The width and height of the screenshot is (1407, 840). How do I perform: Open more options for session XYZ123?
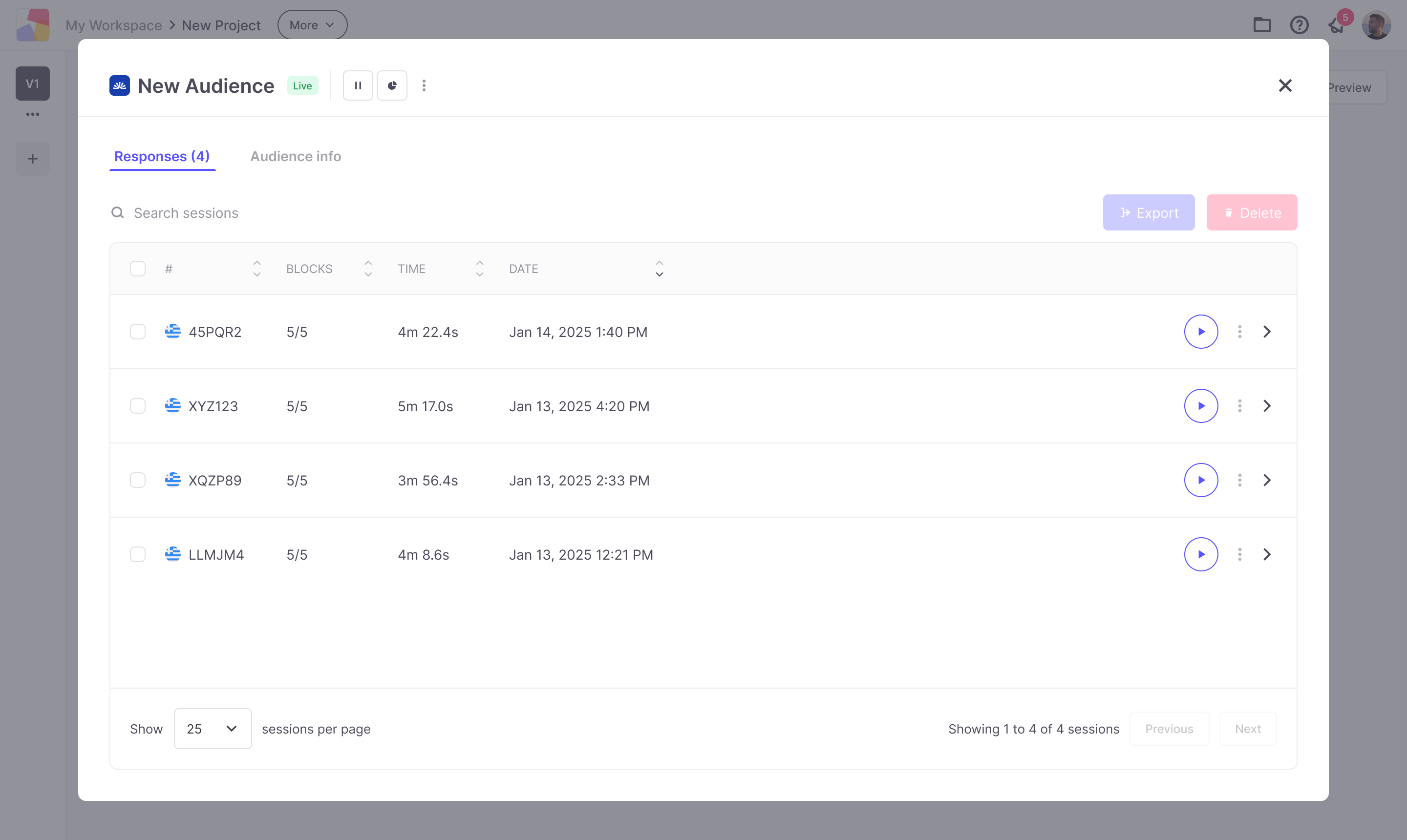pyautogui.click(x=1240, y=406)
